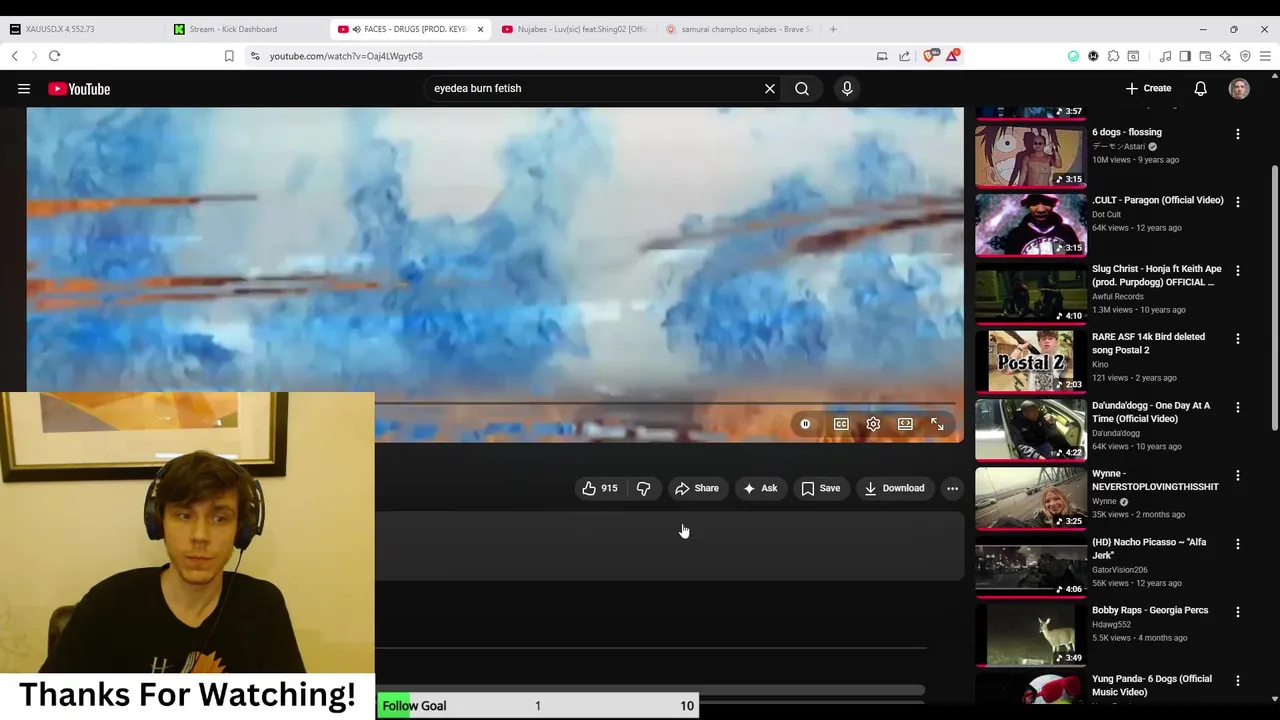
Task: Open .CULT Paragon thumbnail
Action: pos(1030,224)
